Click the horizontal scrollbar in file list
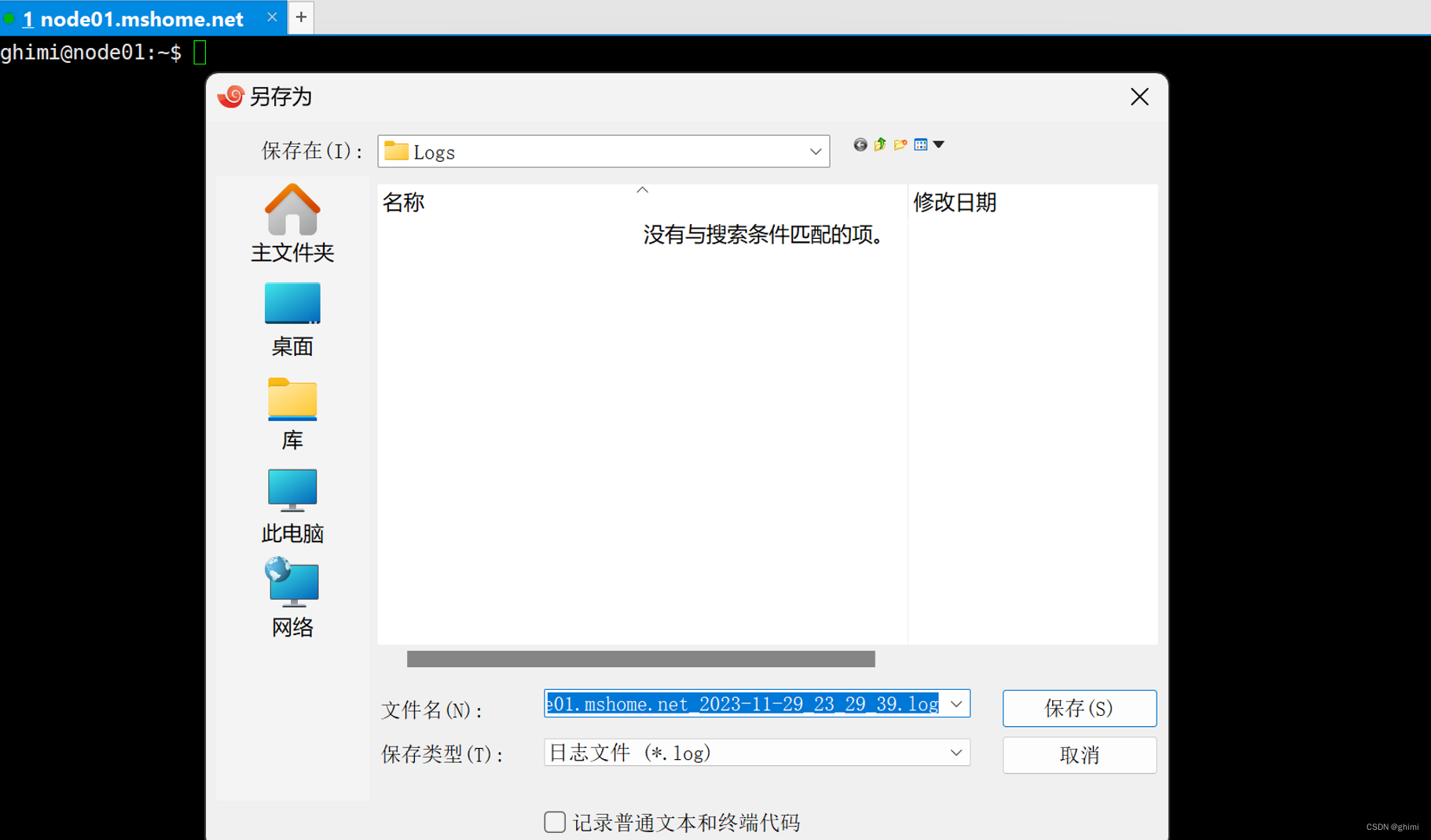This screenshot has height=840, width=1431. point(640,658)
